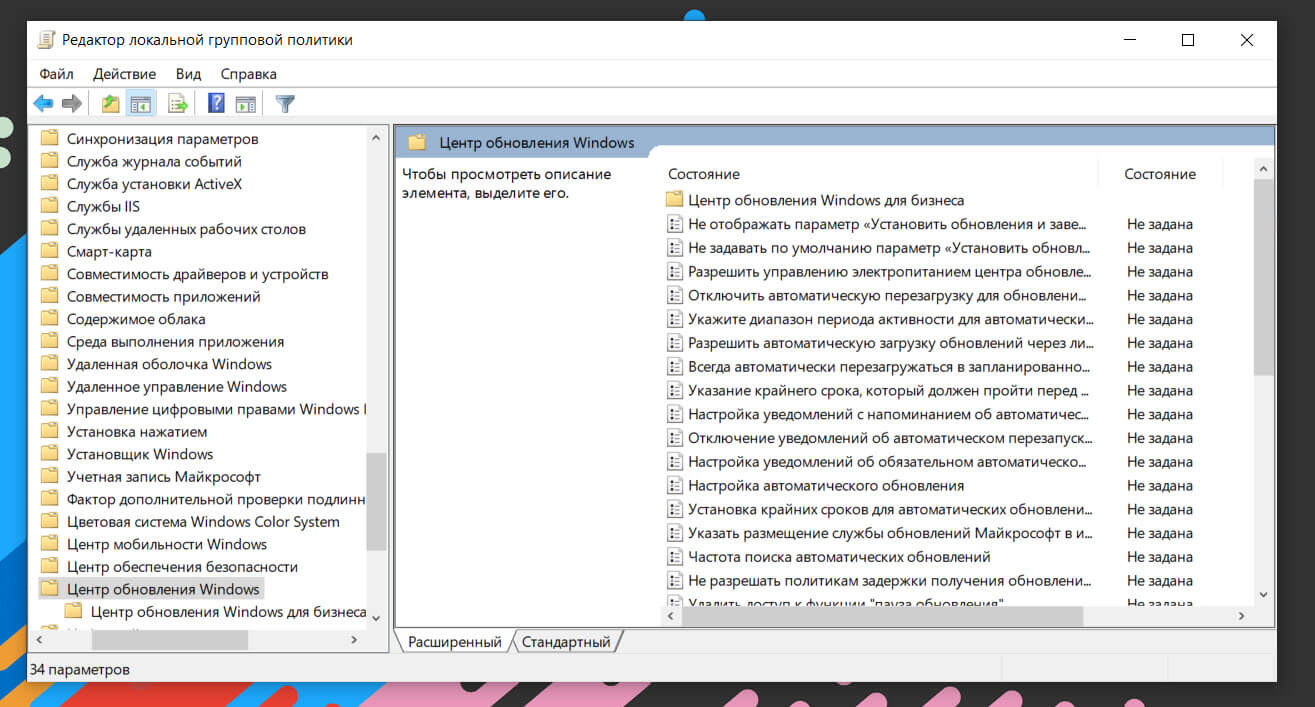Sort by the Состояние header above policy names
The image size is (1315, 707).
(704, 174)
